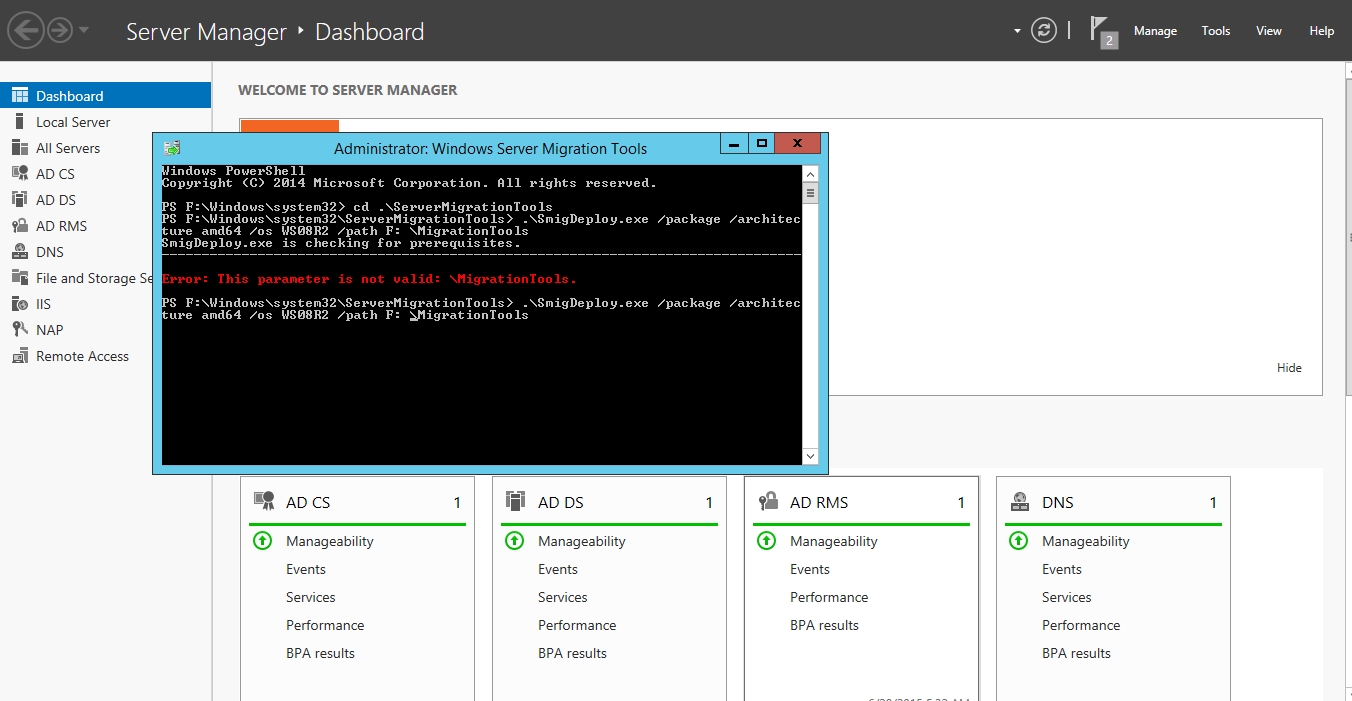
Task: Open the notifications flag icon
Action: [x=1101, y=30]
